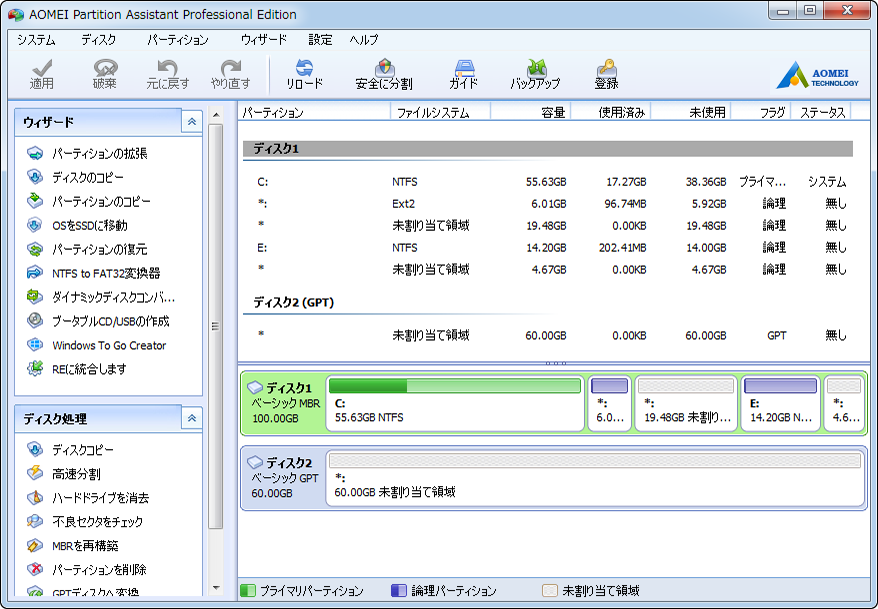Click the バックアップ toolbar icon
Viewport: 878px width, 609px height.
(x=536, y=68)
